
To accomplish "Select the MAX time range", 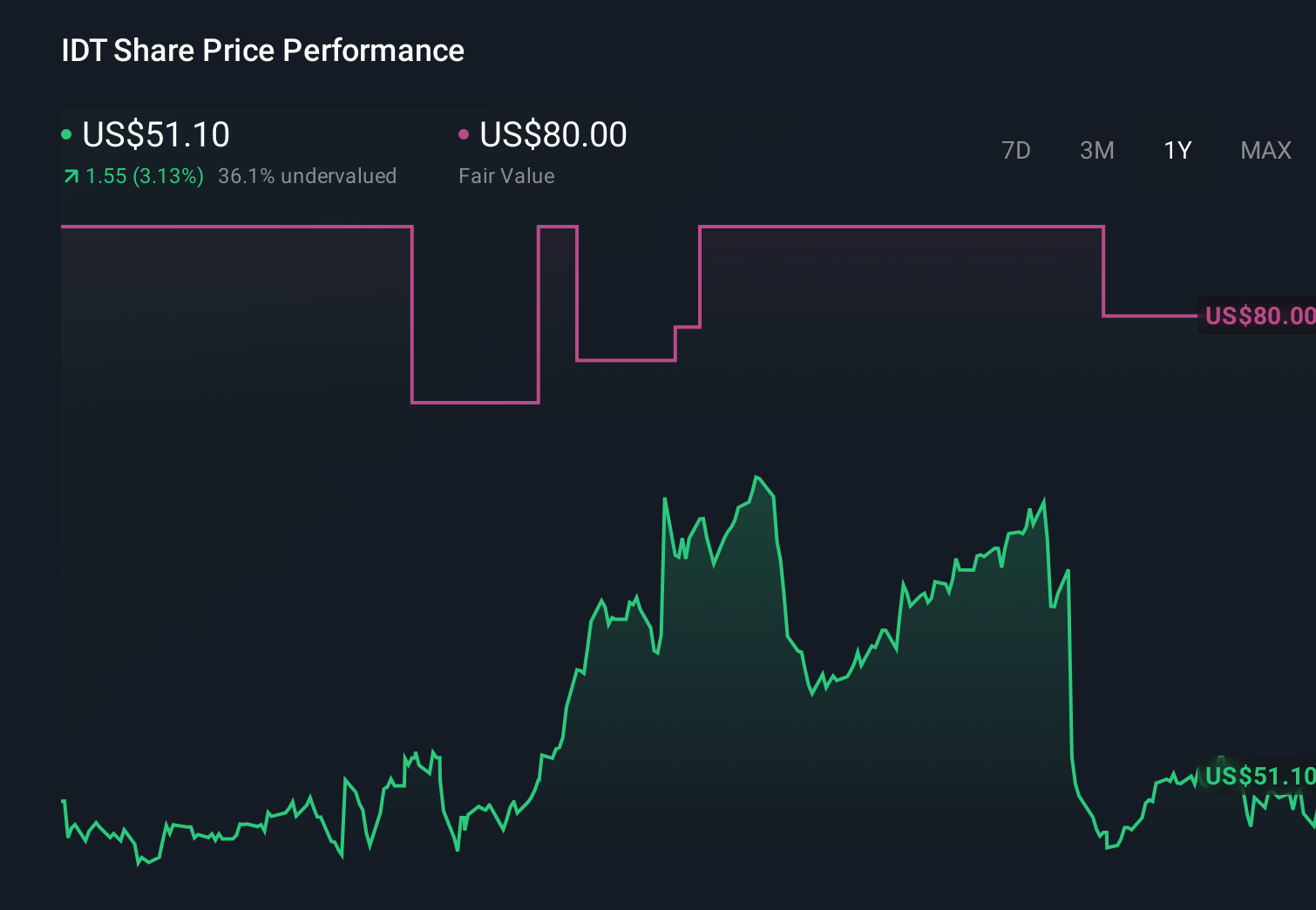I will tap(1265, 150).
